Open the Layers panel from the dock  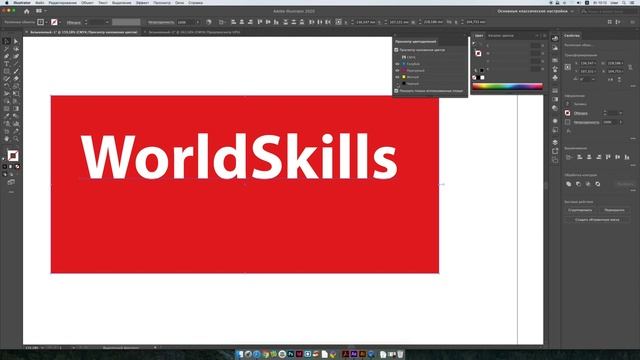pos(555,142)
